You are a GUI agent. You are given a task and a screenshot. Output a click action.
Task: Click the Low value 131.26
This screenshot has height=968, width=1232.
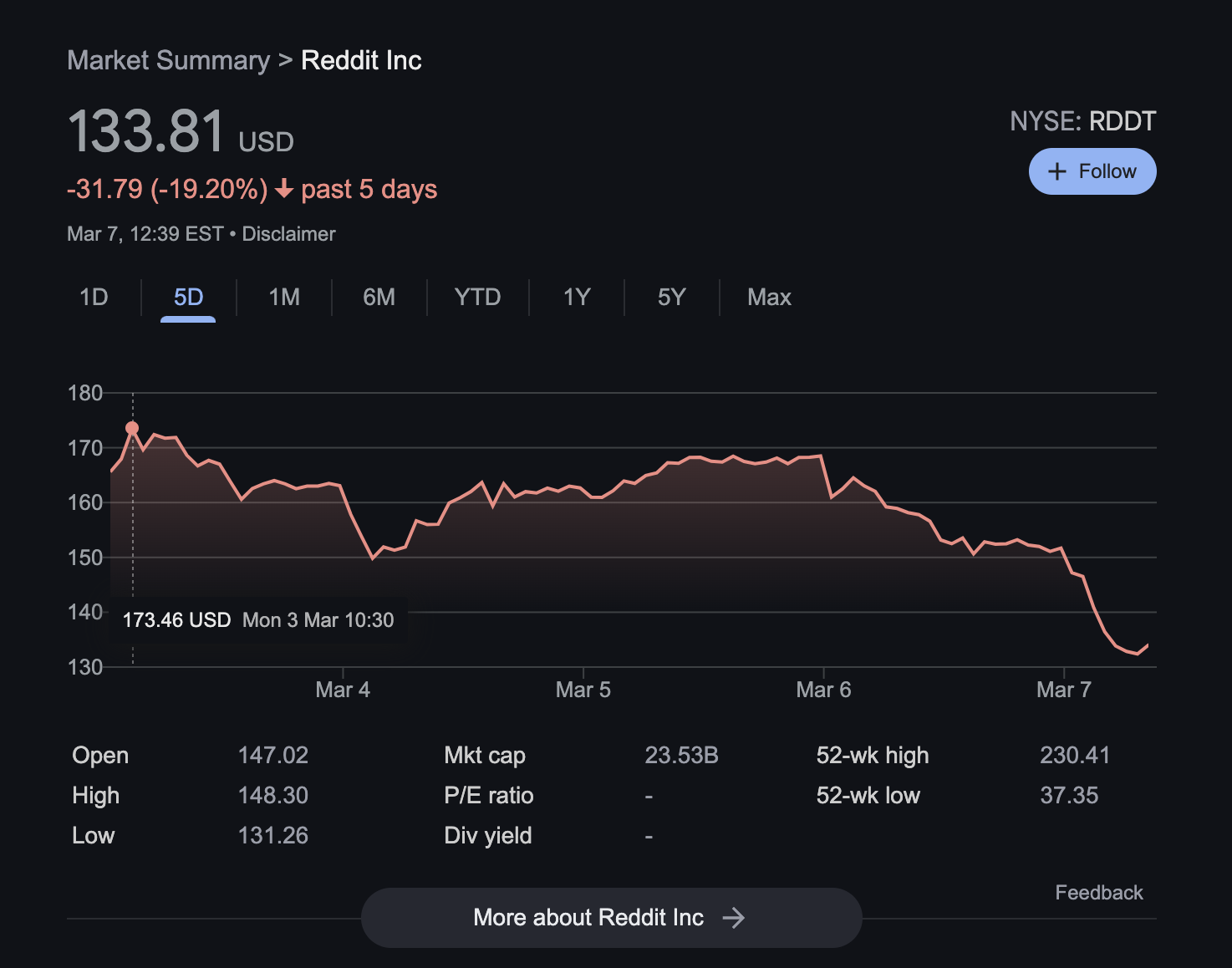[273, 836]
